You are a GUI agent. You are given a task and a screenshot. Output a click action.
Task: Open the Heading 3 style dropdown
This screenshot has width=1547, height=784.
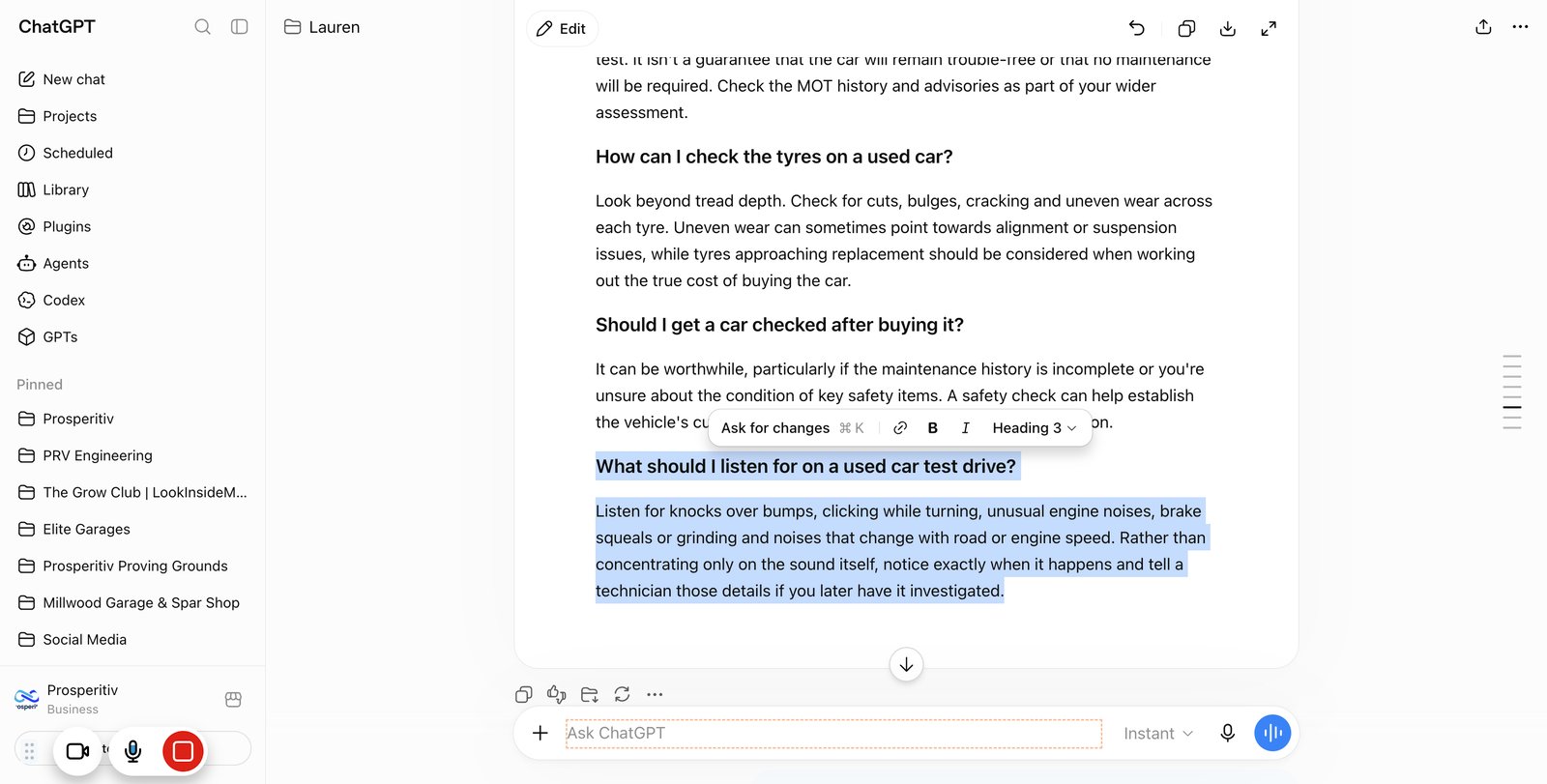click(x=1035, y=427)
